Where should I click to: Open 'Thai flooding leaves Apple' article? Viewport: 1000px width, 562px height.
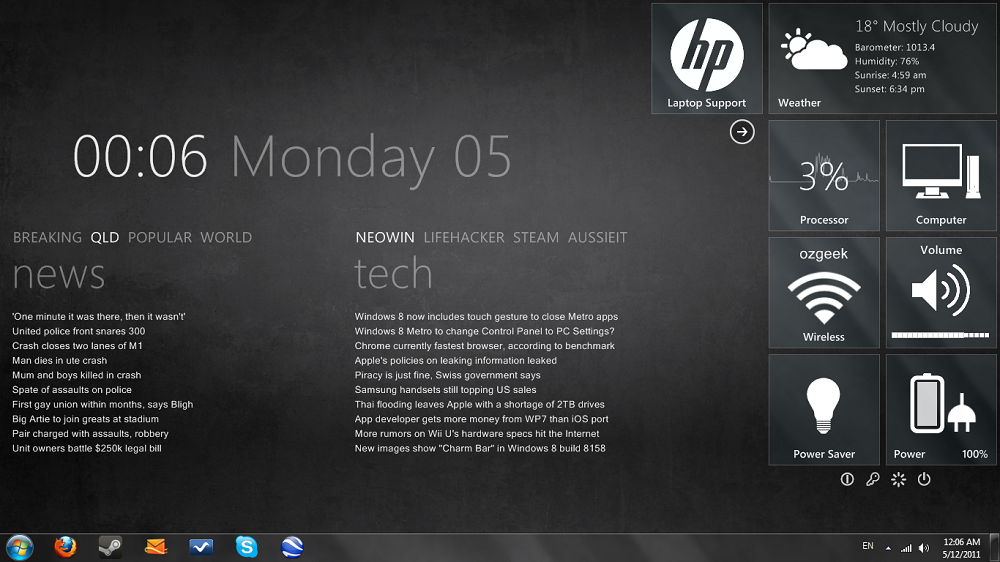[480, 404]
